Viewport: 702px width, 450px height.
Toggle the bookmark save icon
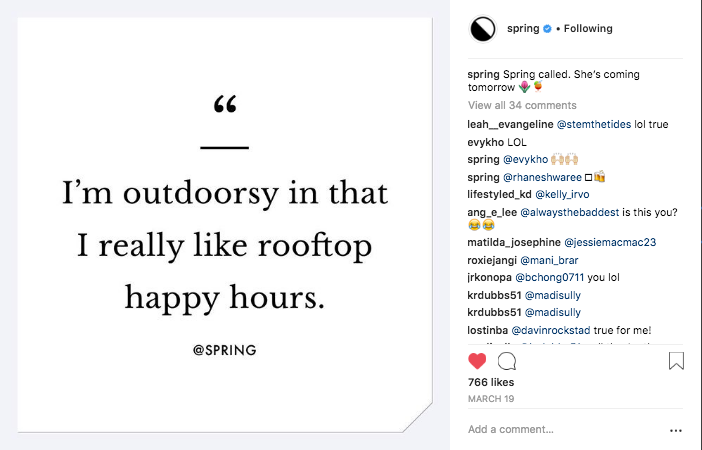coord(676,361)
